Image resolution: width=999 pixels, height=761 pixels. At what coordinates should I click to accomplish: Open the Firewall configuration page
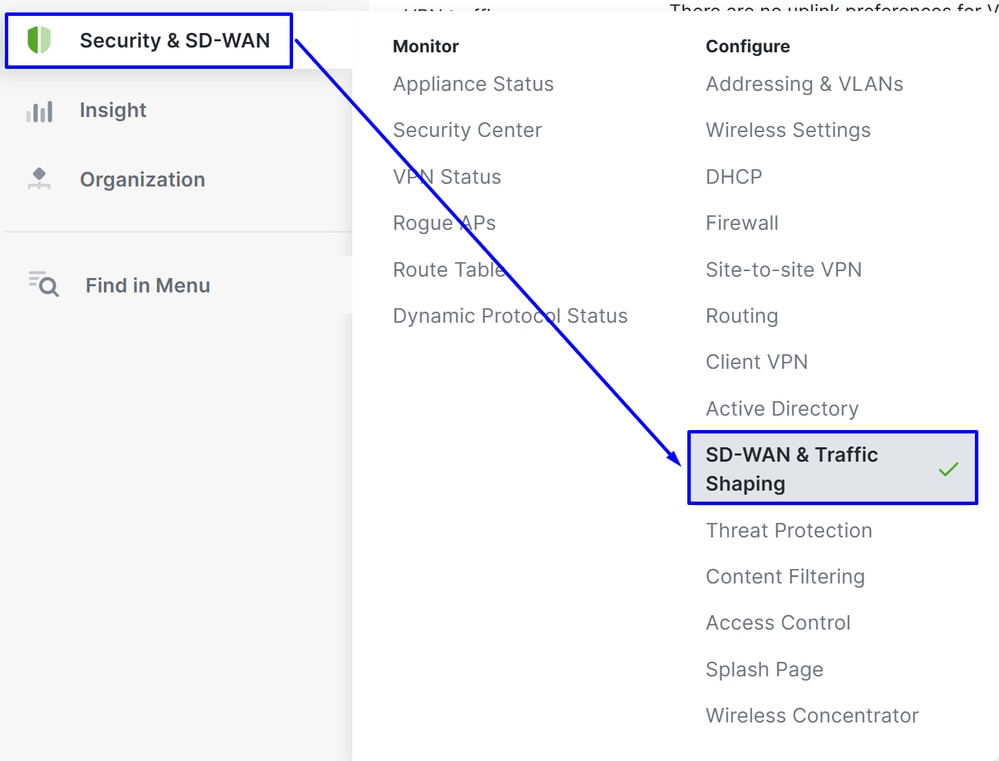[x=742, y=223]
